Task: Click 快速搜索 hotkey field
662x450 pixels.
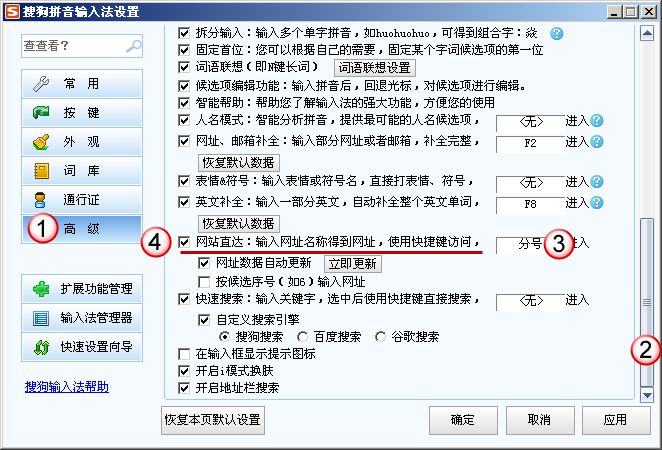Action: tap(531, 301)
